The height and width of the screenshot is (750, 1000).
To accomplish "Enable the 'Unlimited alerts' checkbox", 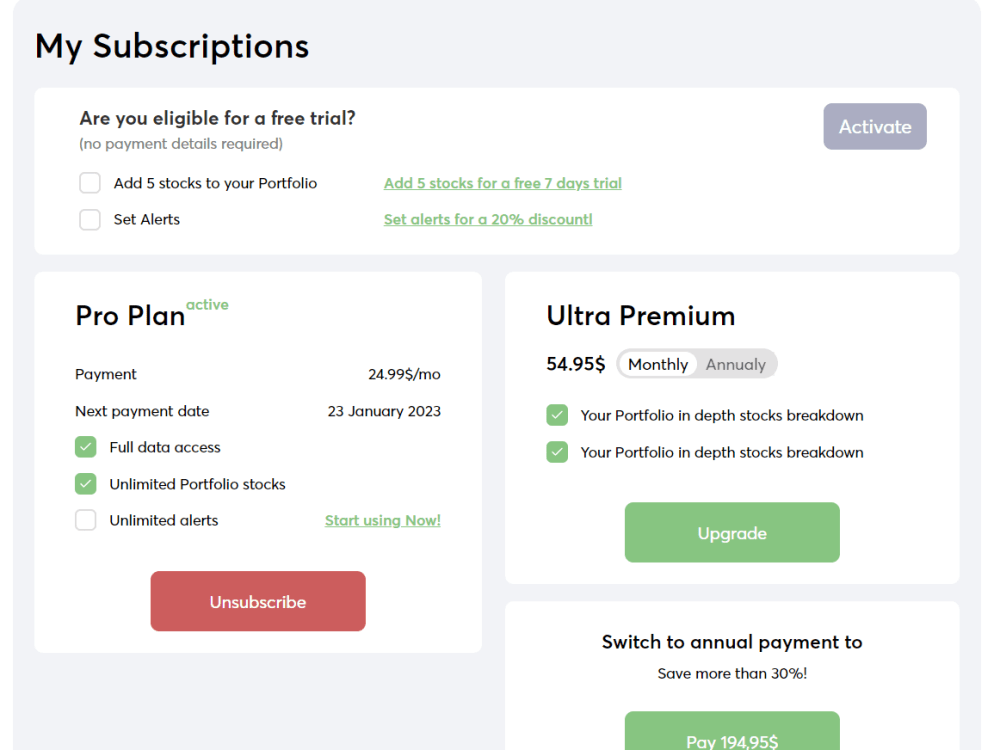I will (x=85, y=520).
